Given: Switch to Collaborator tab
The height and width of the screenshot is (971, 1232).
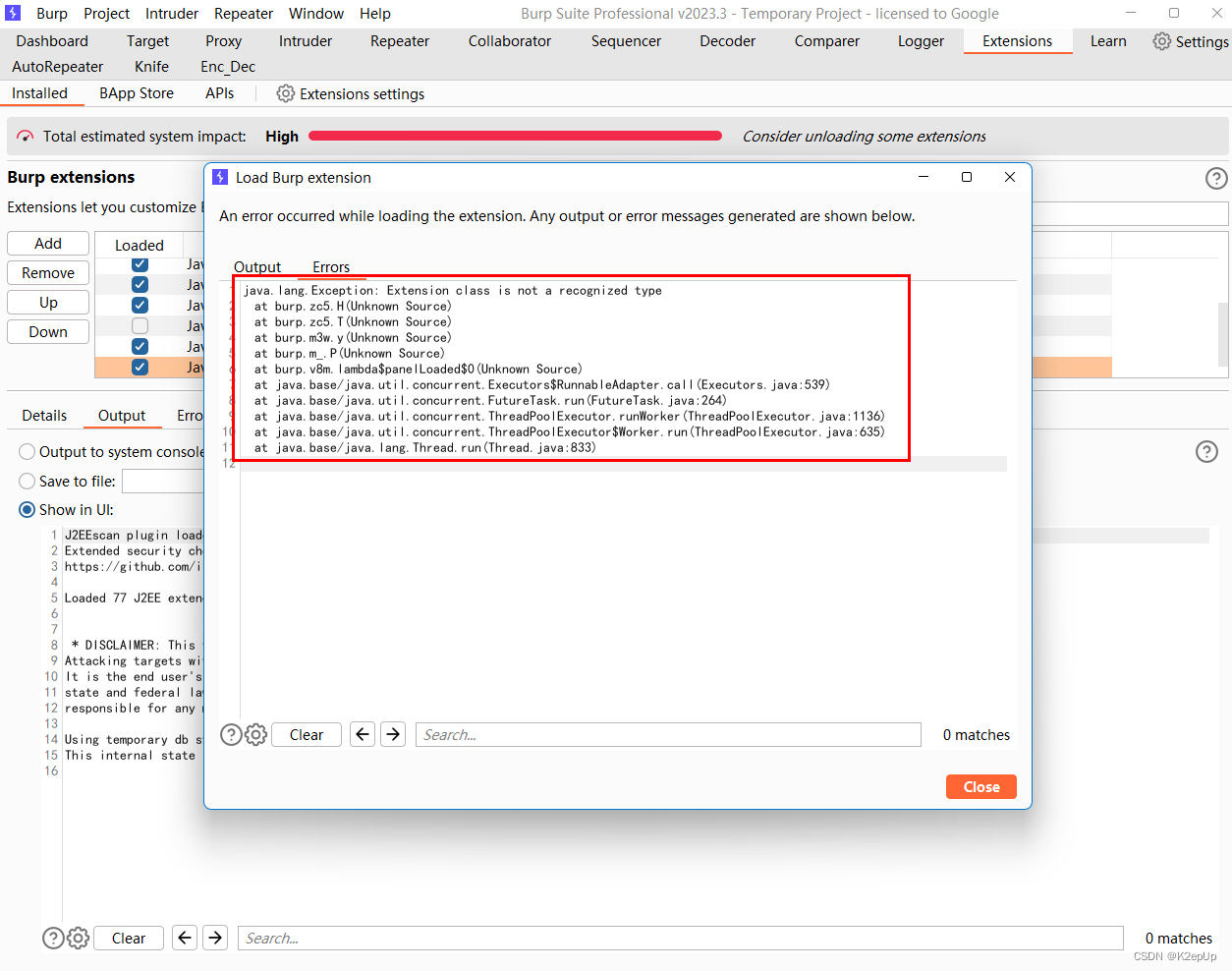Looking at the screenshot, I should click(510, 41).
